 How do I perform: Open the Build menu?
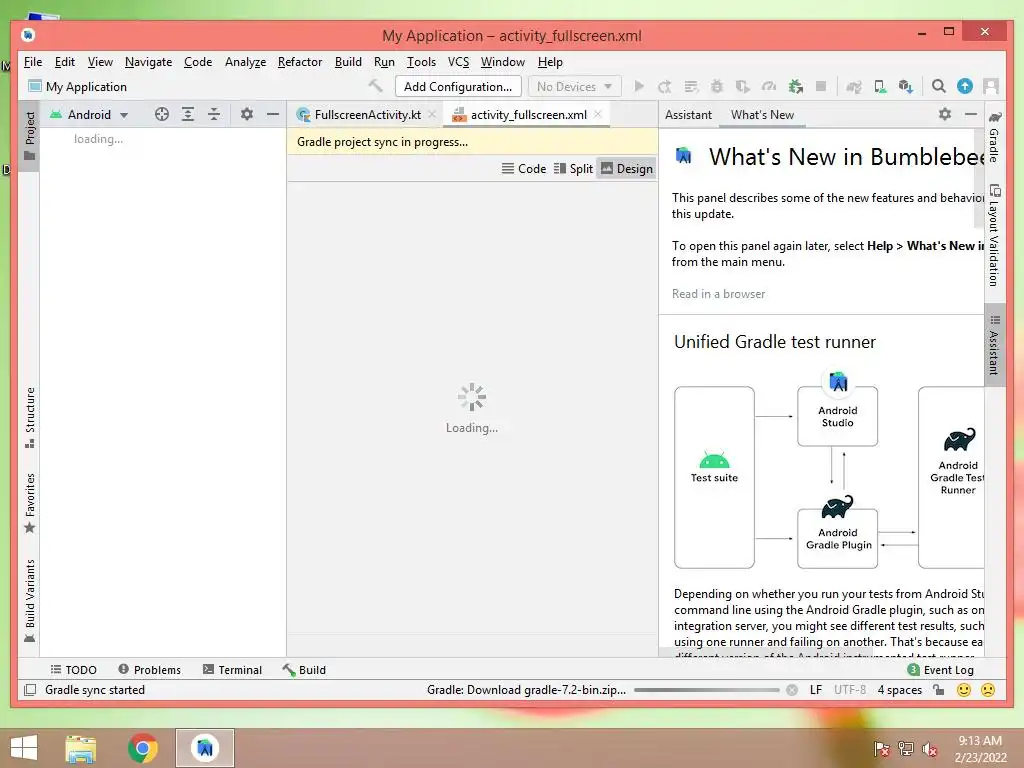point(348,62)
